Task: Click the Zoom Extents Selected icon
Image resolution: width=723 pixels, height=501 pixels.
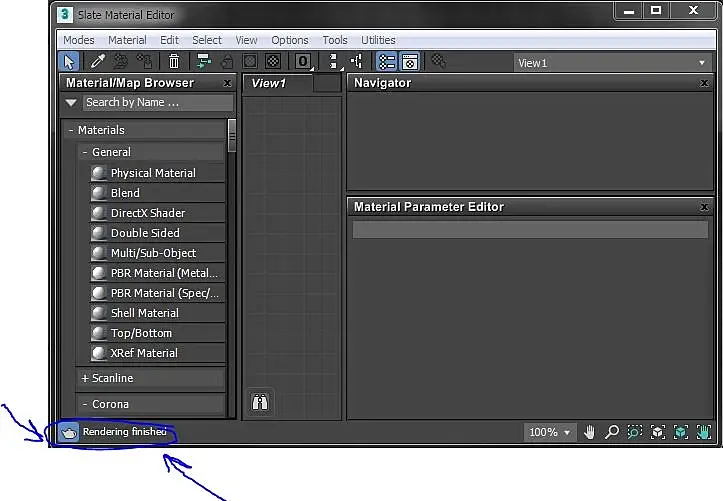Action: [x=681, y=432]
